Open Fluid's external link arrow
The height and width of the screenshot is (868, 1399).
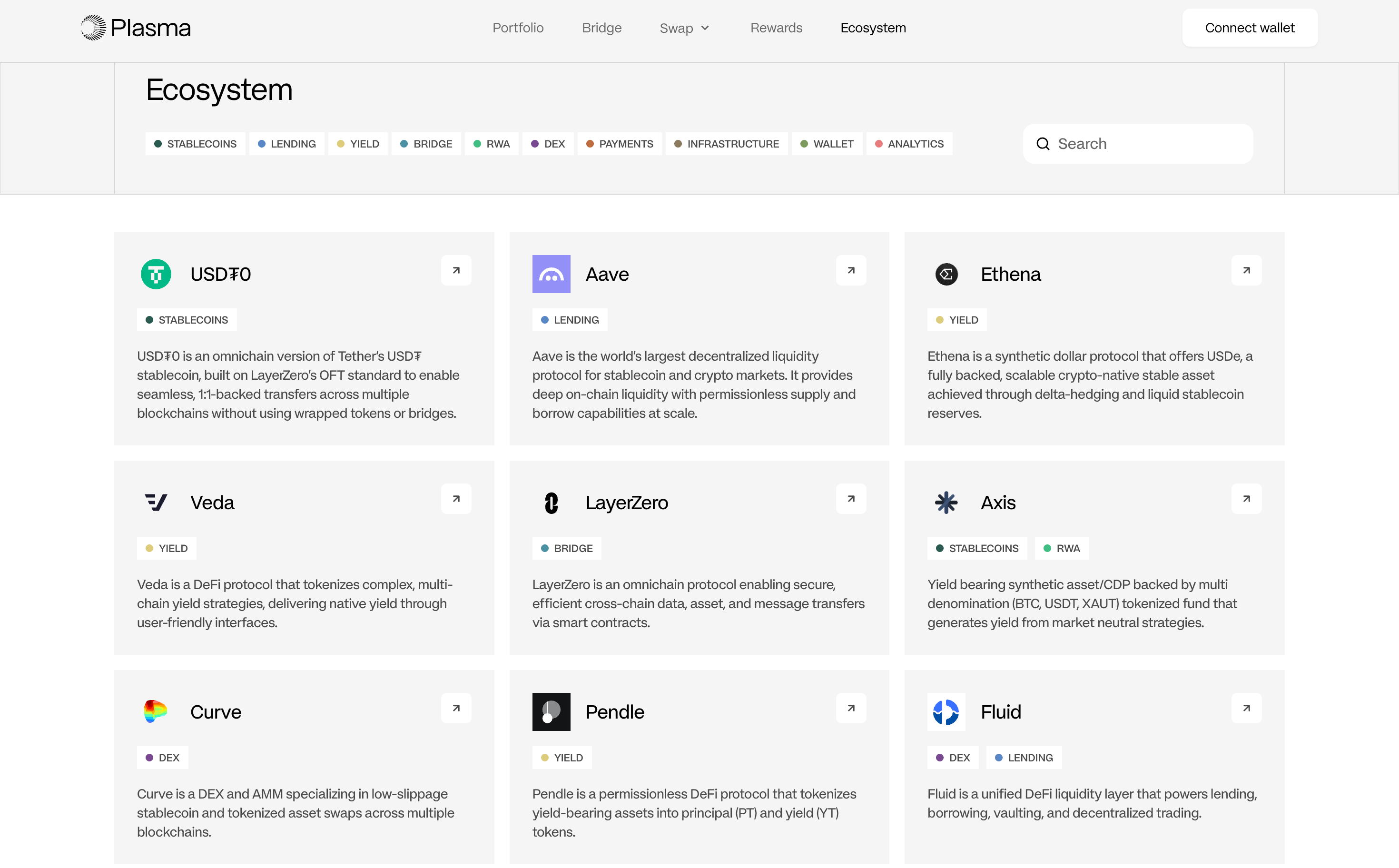click(1246, 708)
